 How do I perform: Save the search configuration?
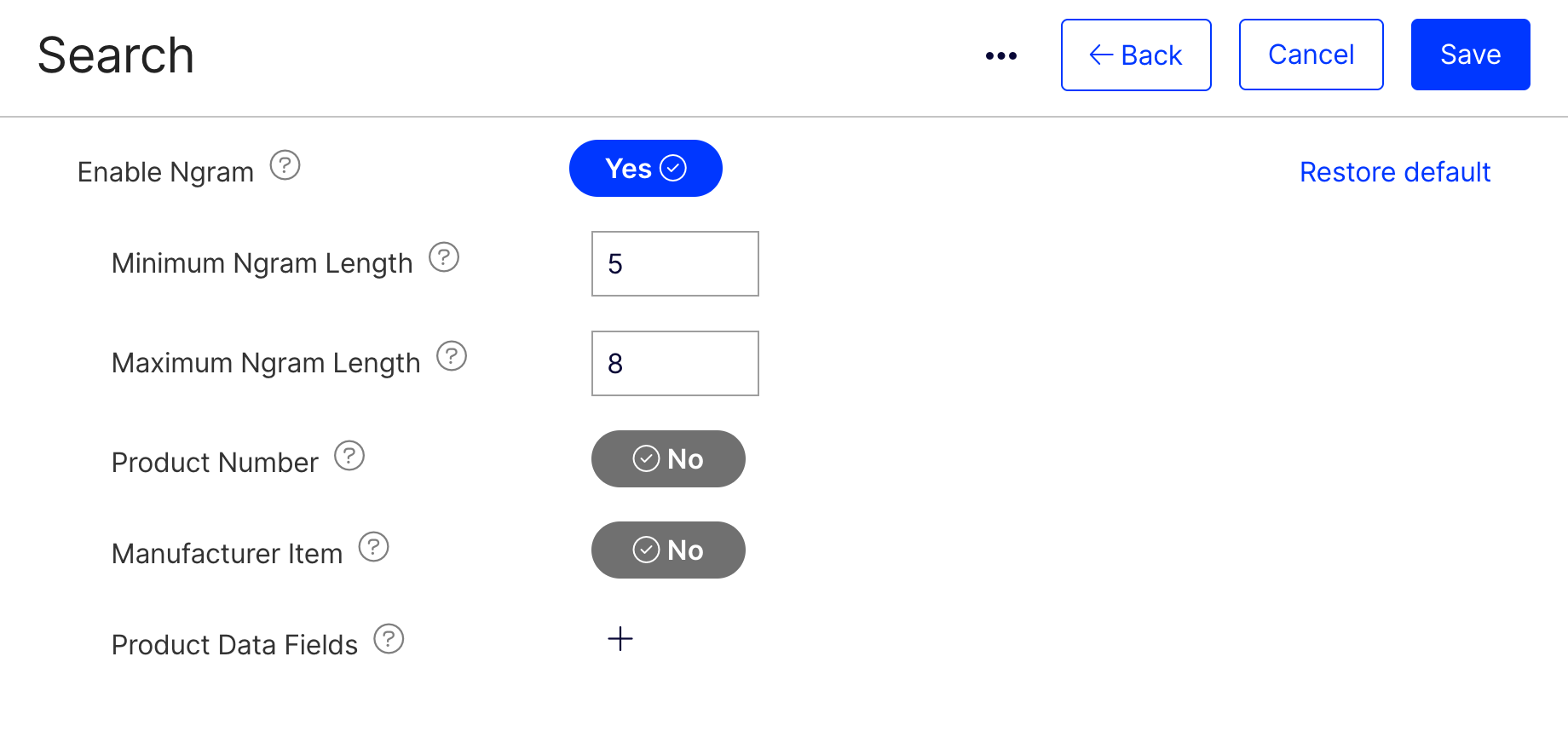[x=1469, y=54]
